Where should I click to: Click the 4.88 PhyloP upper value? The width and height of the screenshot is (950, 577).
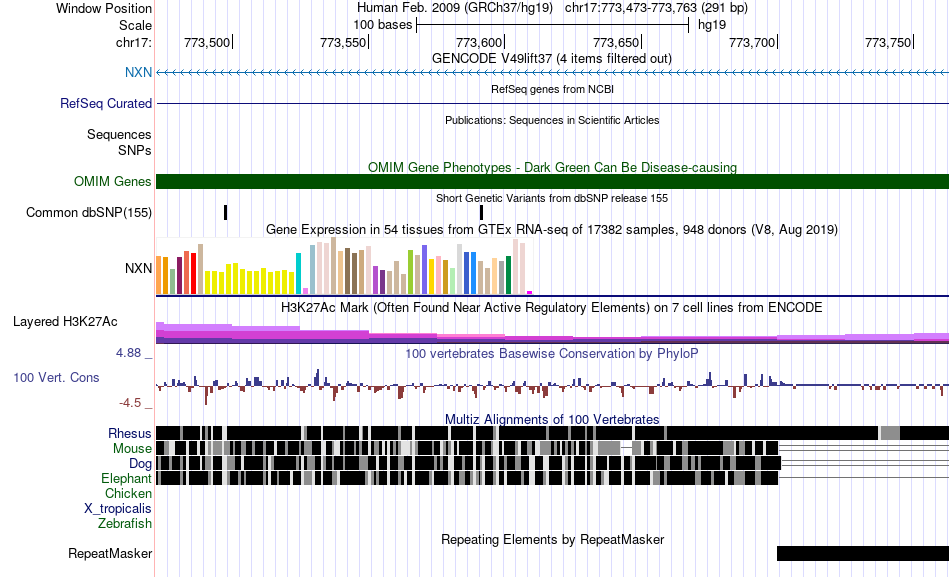tap(128, 353)
